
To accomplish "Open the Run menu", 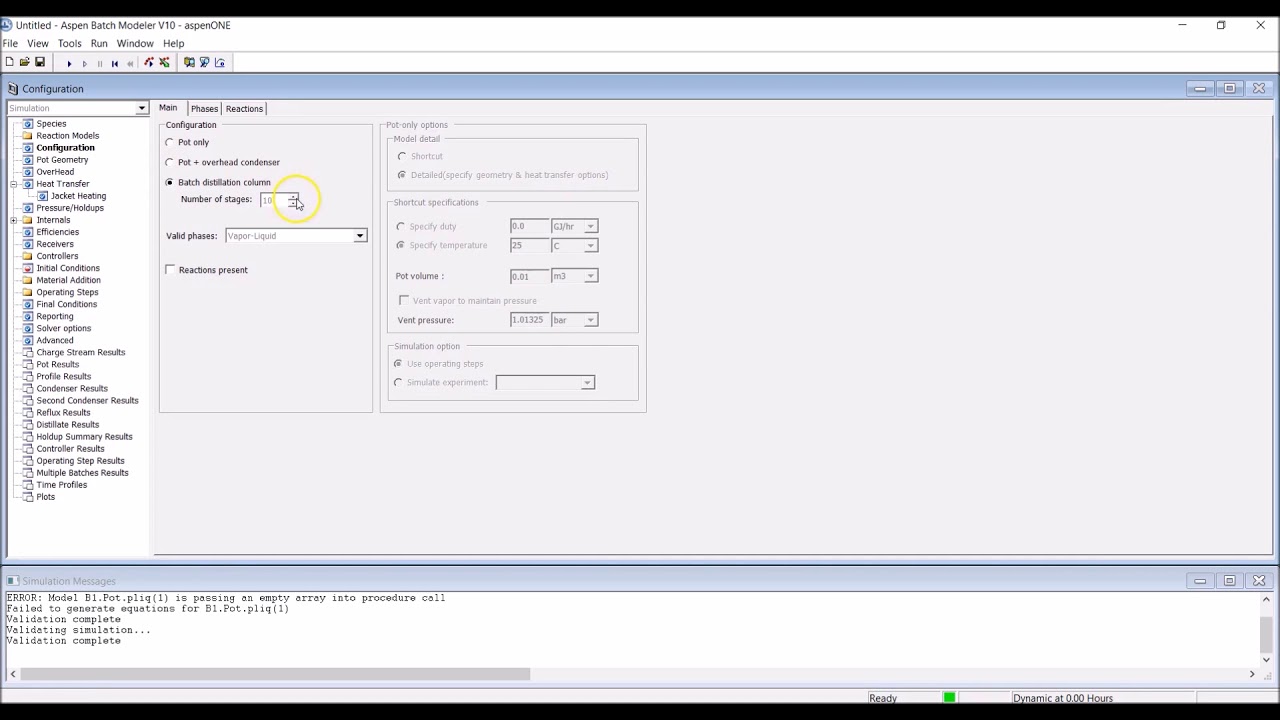I will click(x=99, y=44).
